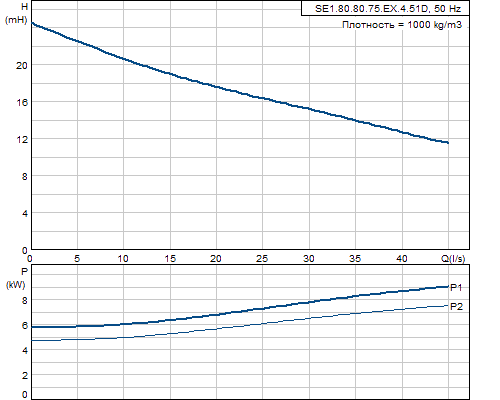Click the thick P1 power curve line

pyautogui.click(x=240, y=311)
